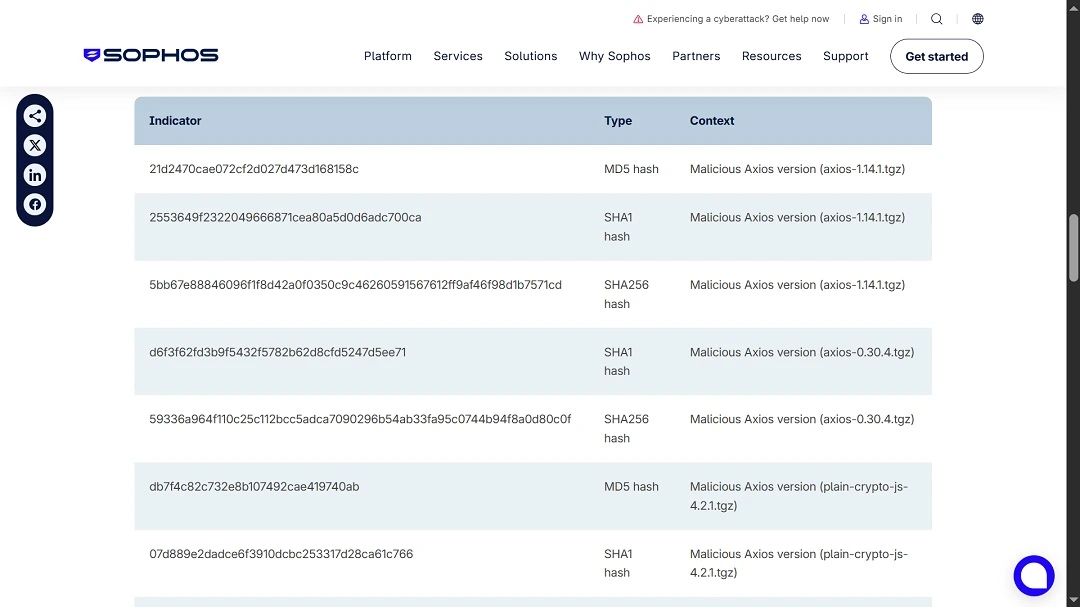
Task: Share the article on Facebook
Action: 35,204
